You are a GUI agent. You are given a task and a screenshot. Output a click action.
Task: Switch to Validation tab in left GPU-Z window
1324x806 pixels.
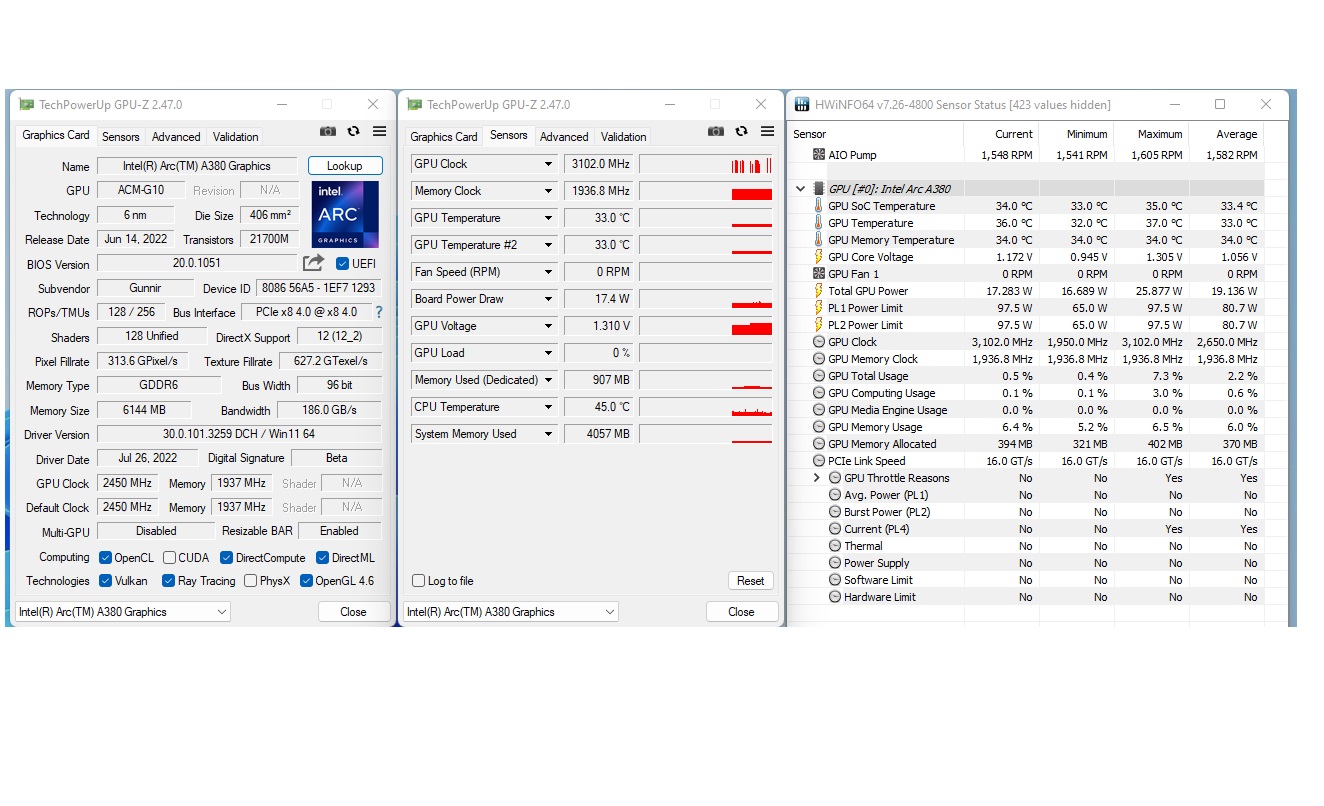tap(236, 137)
